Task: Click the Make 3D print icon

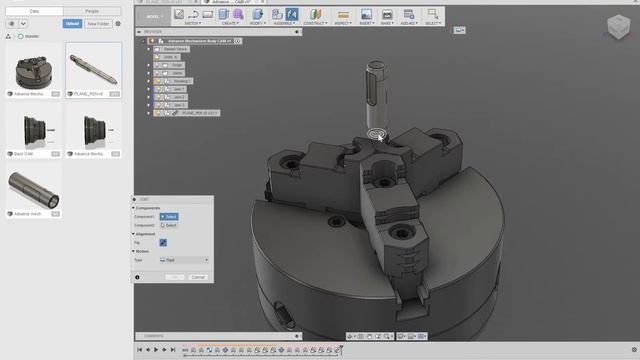Action: 387,15
